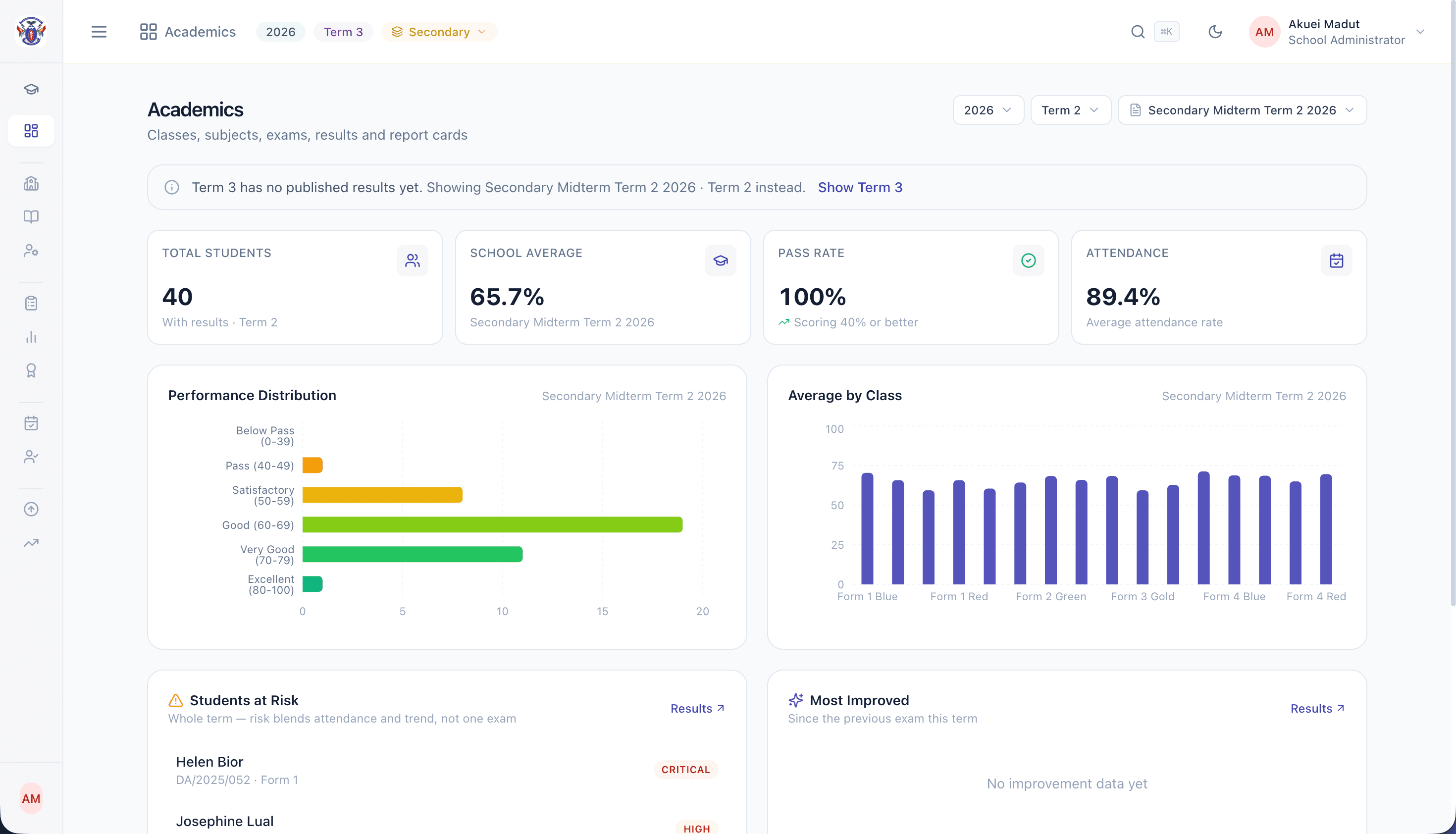Click the Term 3 badge in top bar
This screenshot has width=1456, height=834.
click(x=343, y=32)
